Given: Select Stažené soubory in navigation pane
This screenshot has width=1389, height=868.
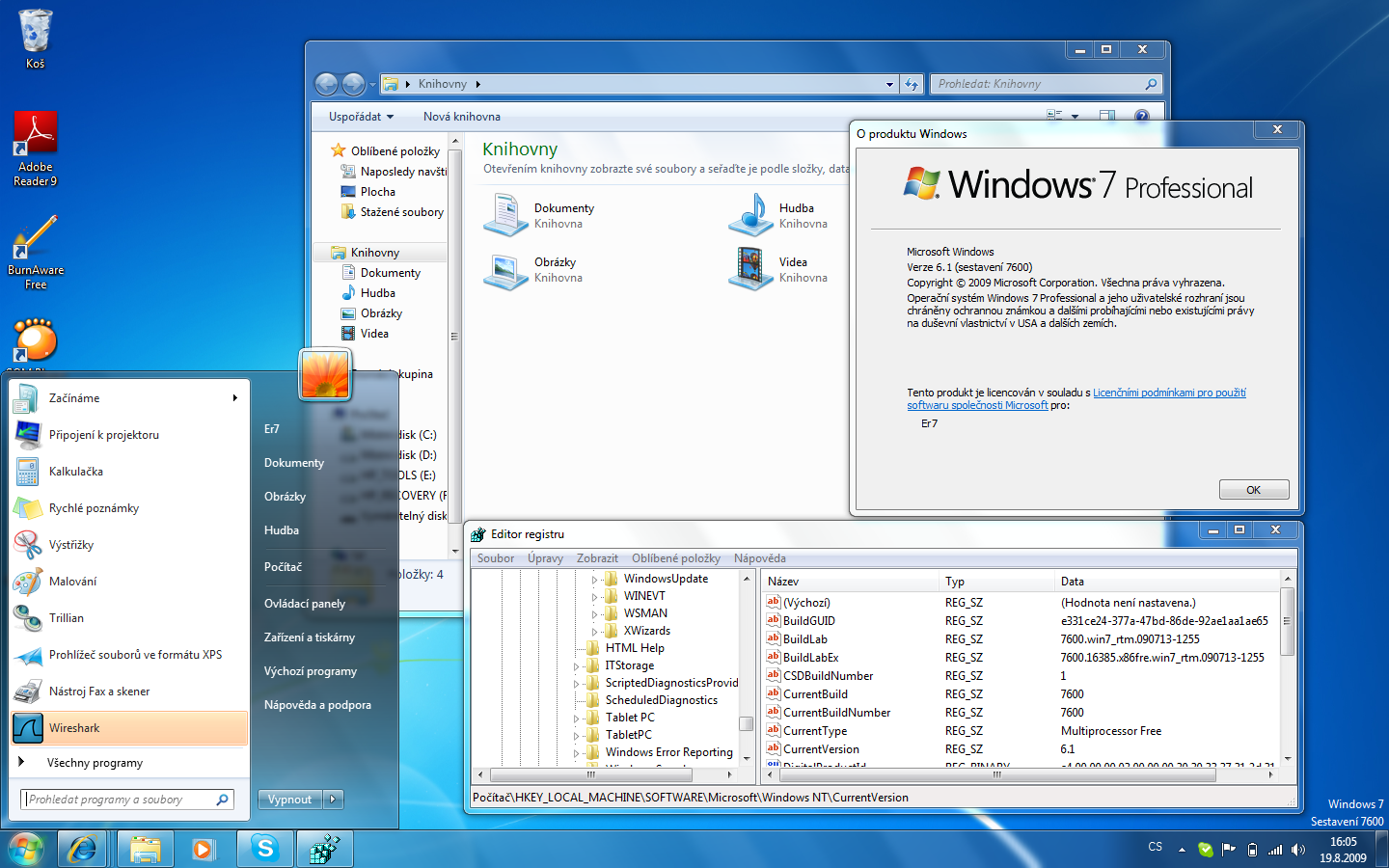Looking at the screenshot, I should 402,212.
